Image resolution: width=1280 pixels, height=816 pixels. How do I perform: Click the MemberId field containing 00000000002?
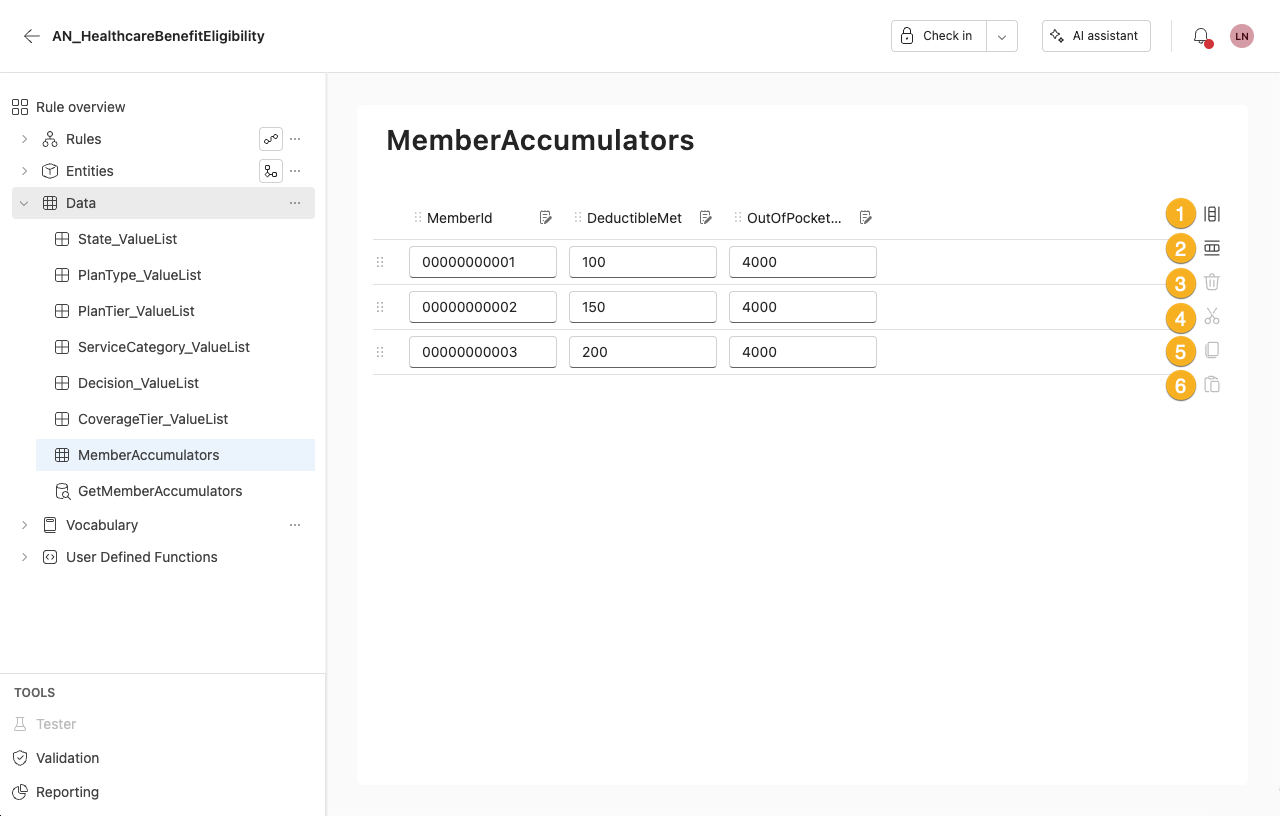pos(483,307)
